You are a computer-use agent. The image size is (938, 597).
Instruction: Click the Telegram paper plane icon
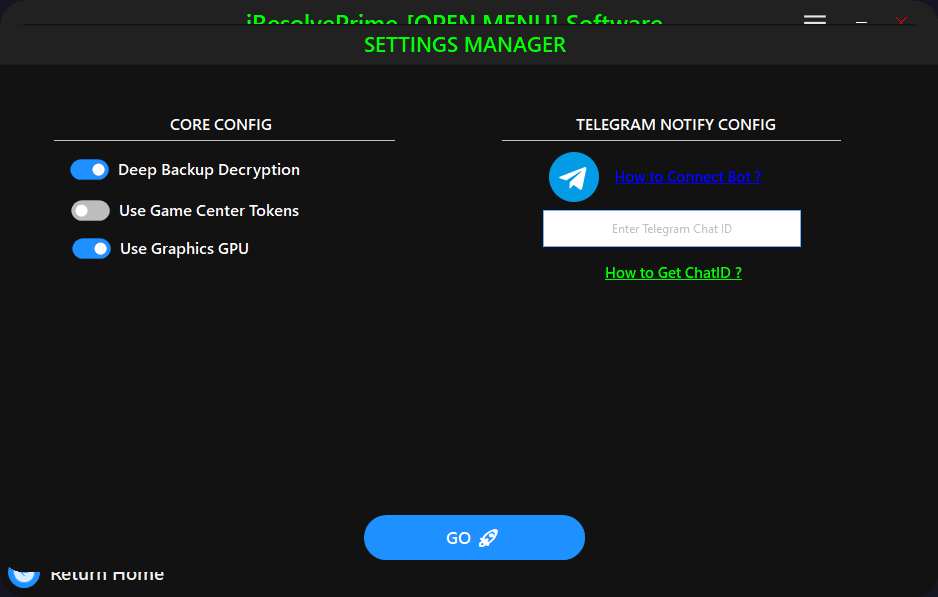click(574, 177)
